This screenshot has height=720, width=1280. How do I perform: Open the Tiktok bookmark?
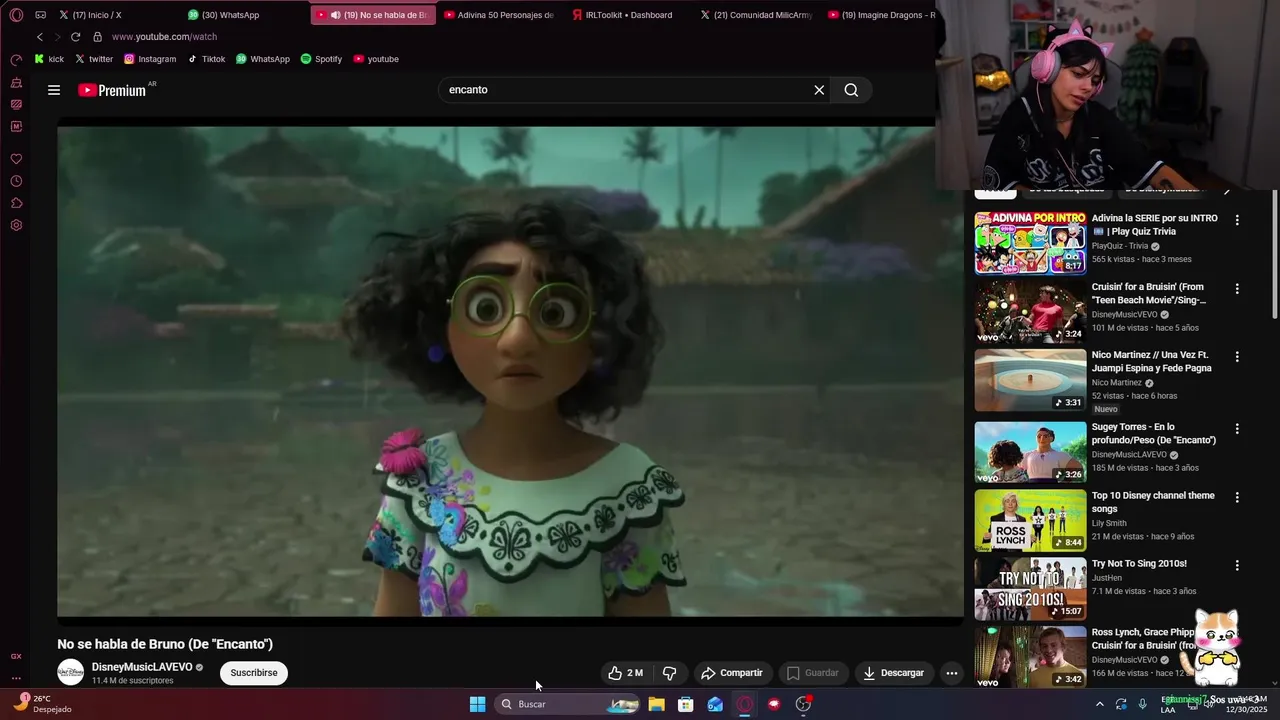point(206,59)
